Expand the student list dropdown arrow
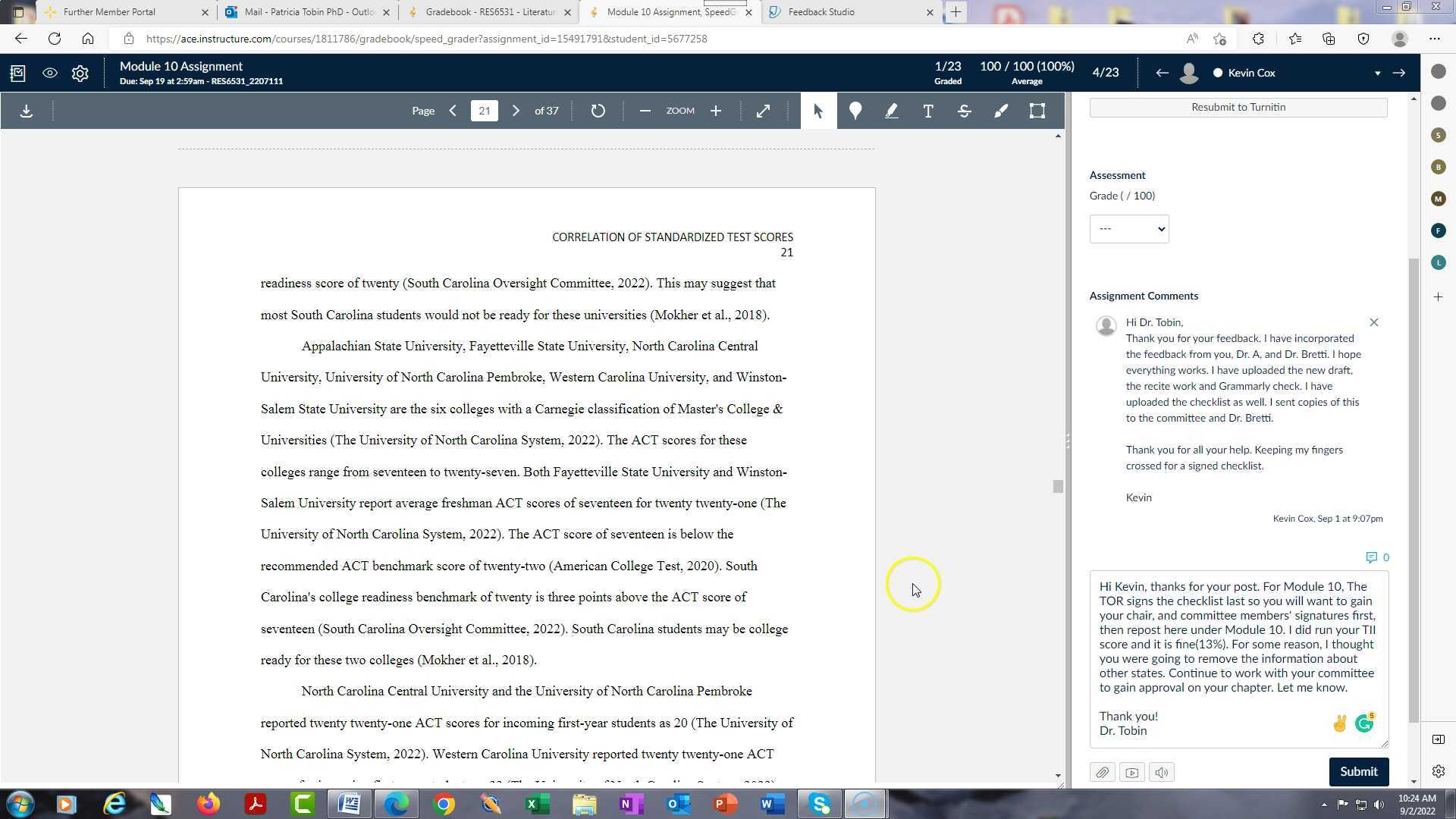This screenshot has height=819, width=1456. (1377, 74)
